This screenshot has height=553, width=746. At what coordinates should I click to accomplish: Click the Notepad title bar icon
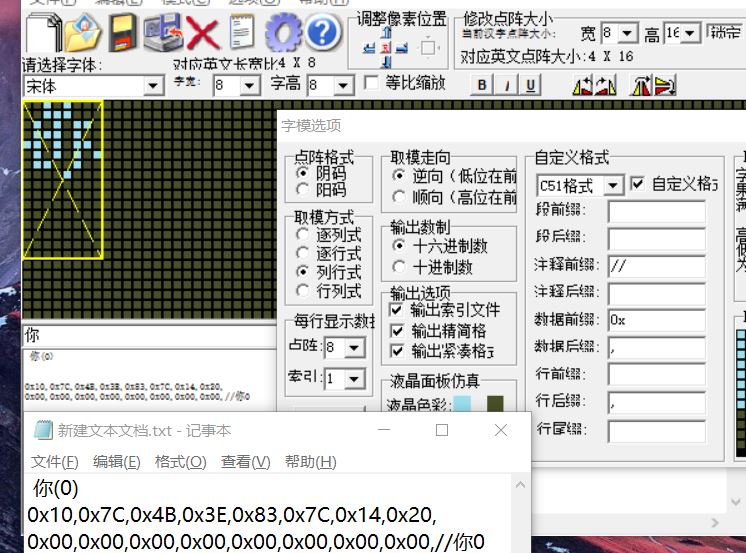tap(43, 430)
